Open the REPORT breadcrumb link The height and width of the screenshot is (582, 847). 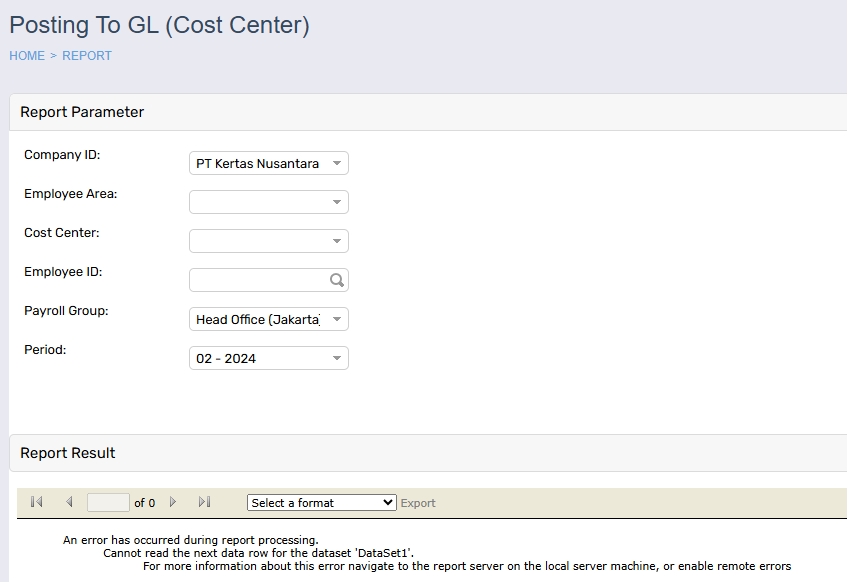(87, 56)
